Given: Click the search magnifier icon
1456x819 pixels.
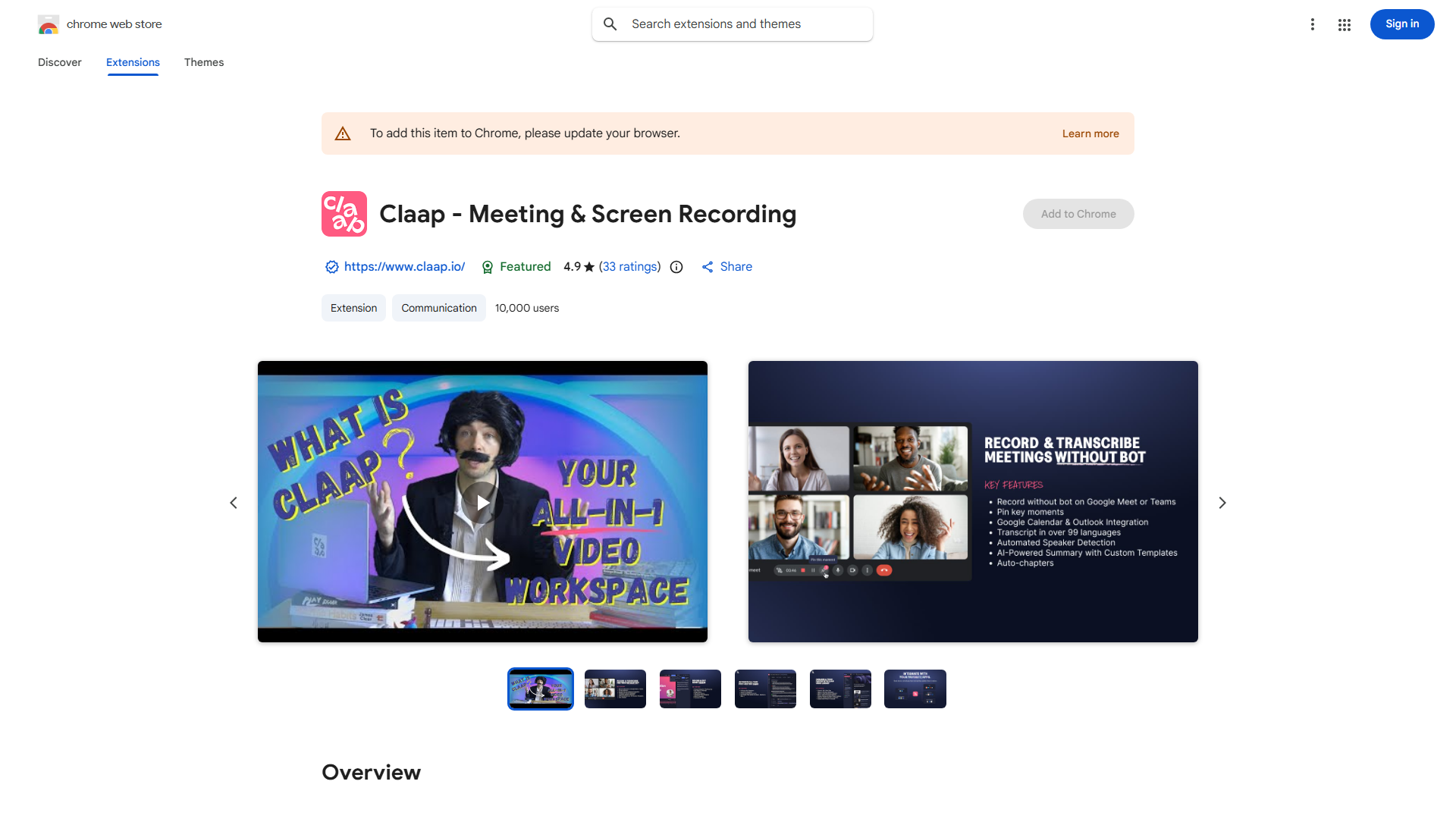Looking at the screenshot, I should 610,24.
